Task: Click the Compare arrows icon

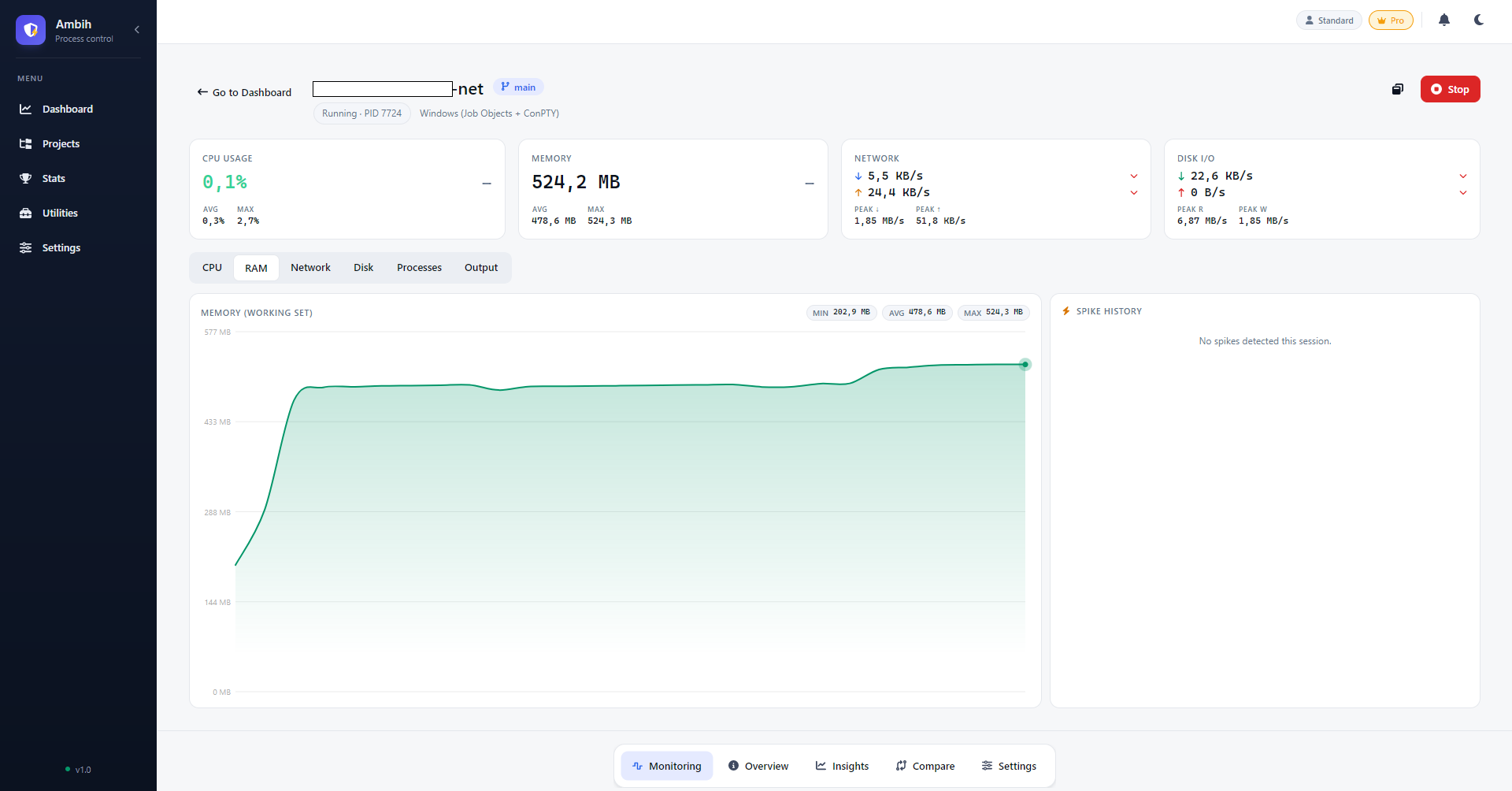Action: click(x=902, y=766)
